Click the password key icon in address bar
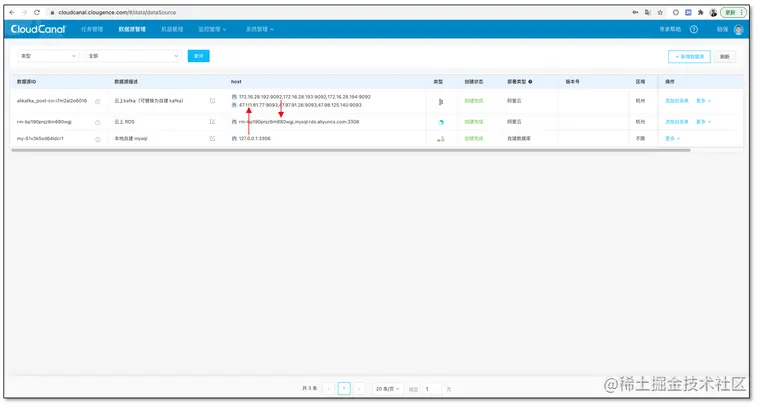760x407 pixels. pyautogui.click(x=635, y=13)
